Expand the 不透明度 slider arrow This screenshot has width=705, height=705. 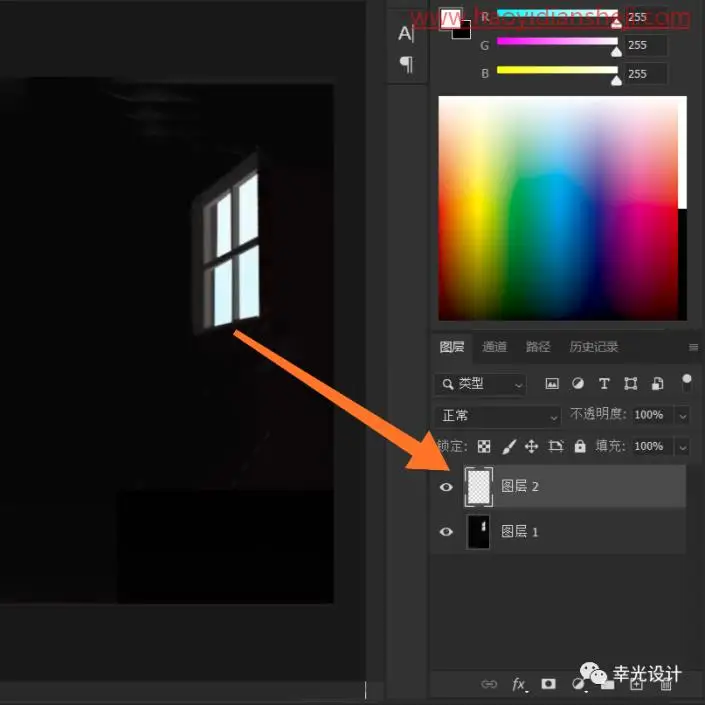pos(683,416)
